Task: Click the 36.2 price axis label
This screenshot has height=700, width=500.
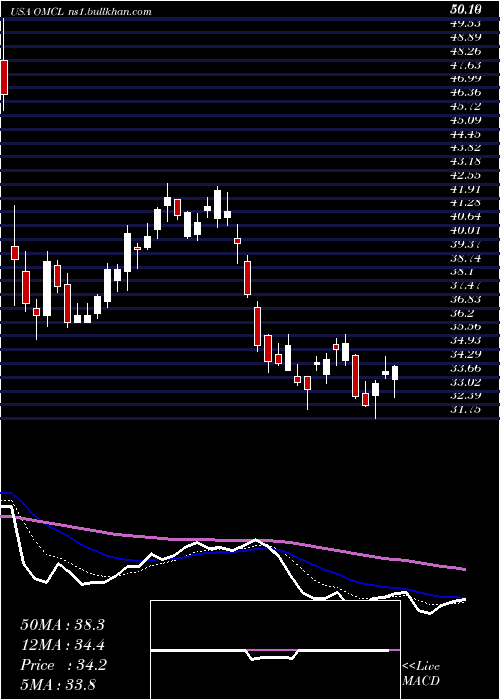Action: (462, 313)
